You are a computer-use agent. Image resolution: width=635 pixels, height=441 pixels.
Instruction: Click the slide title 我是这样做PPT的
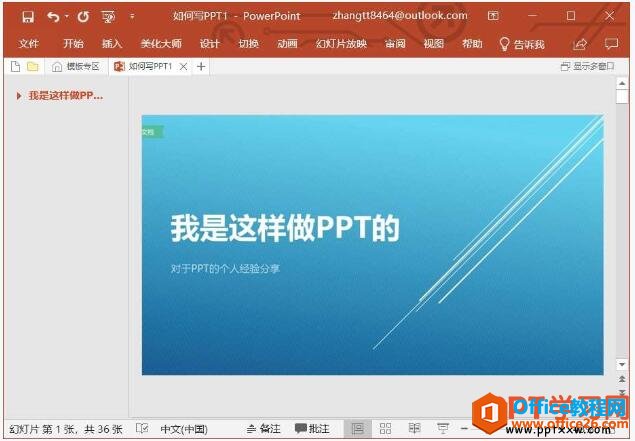point(285,228)
